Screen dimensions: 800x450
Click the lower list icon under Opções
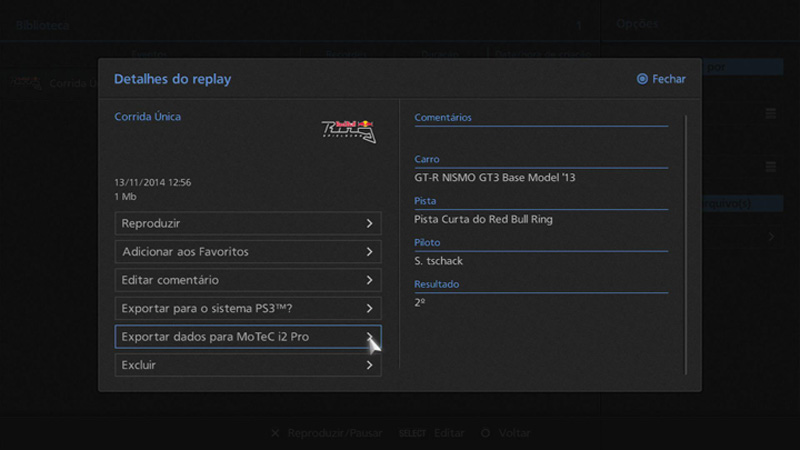(771, 166)
